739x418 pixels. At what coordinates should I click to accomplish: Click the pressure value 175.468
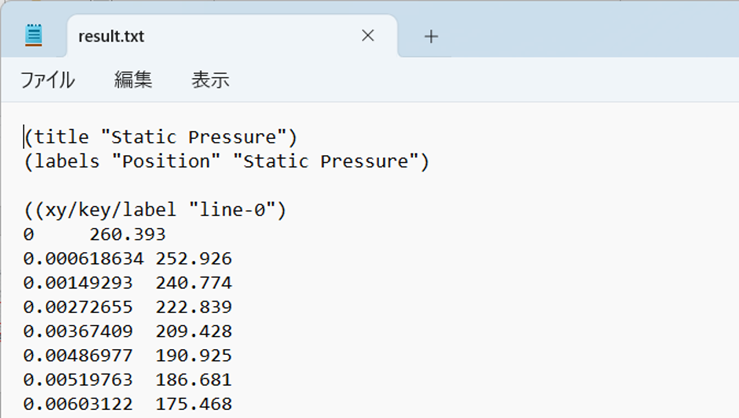[194, 404]
